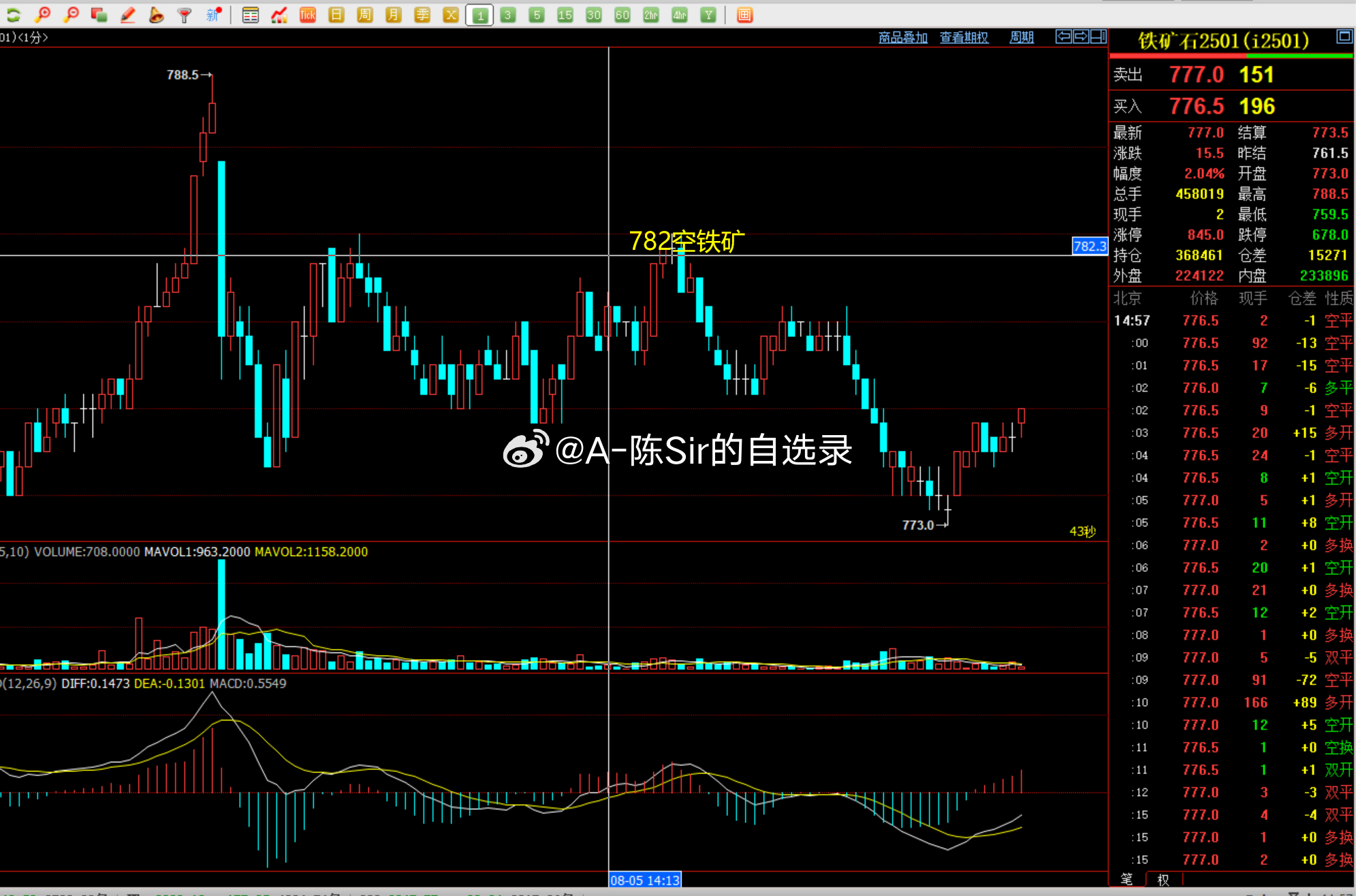Maximize the quote panel square icon
Image resolution: width=1356 pixels, height=896 pixels.
[x=1344, y=37]
